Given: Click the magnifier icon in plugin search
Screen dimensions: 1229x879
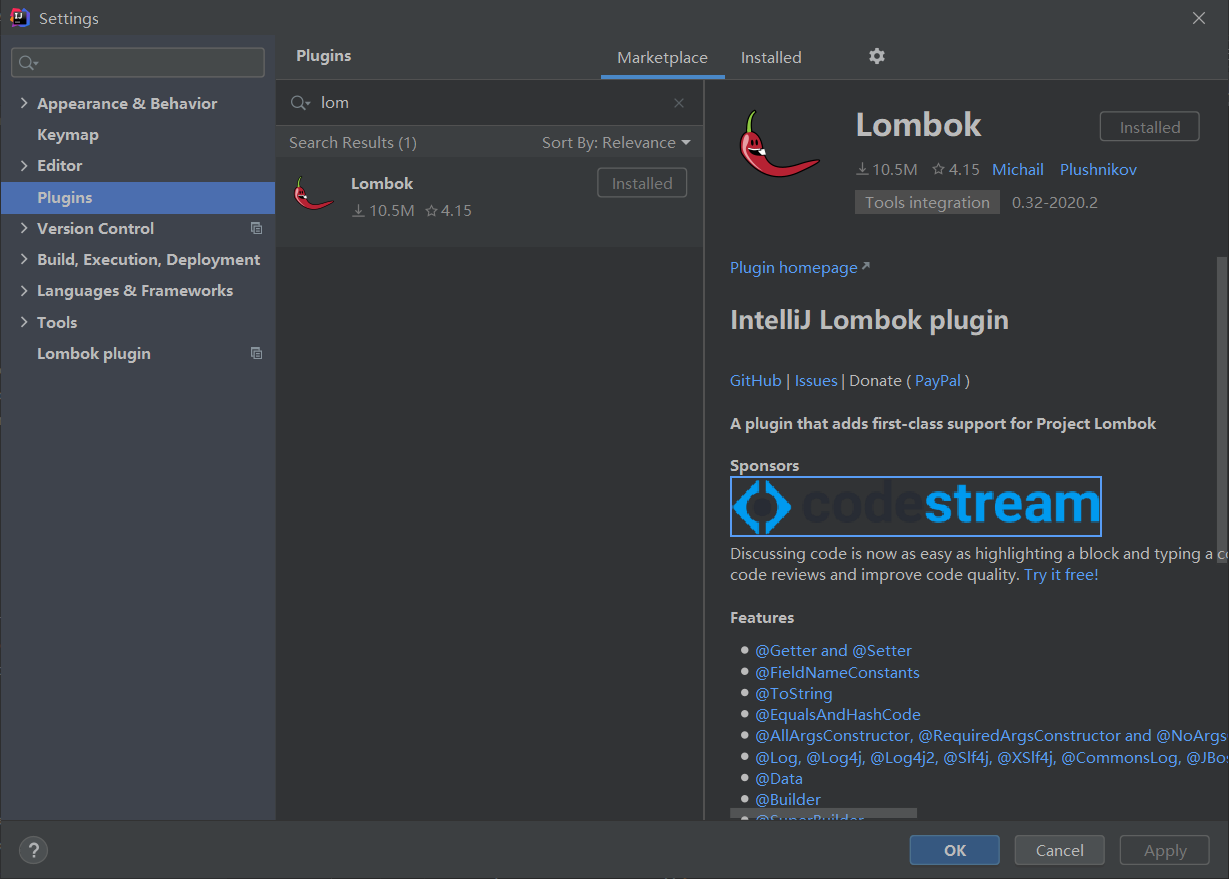Looking at the screenshot, I should pyautogui.click(x=300, y=103).
